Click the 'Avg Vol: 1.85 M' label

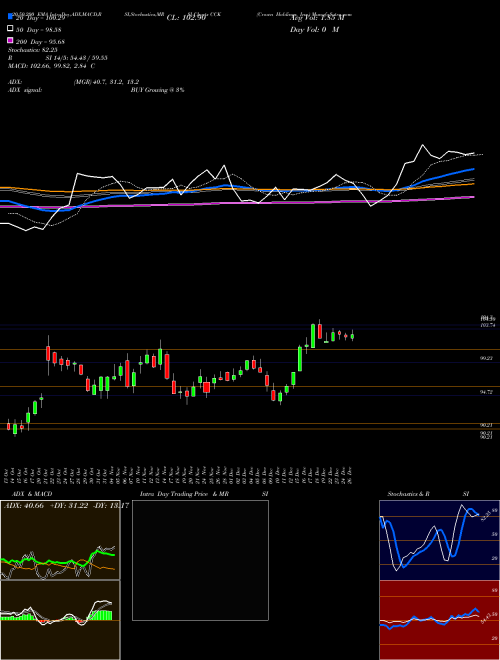(317, 18)
